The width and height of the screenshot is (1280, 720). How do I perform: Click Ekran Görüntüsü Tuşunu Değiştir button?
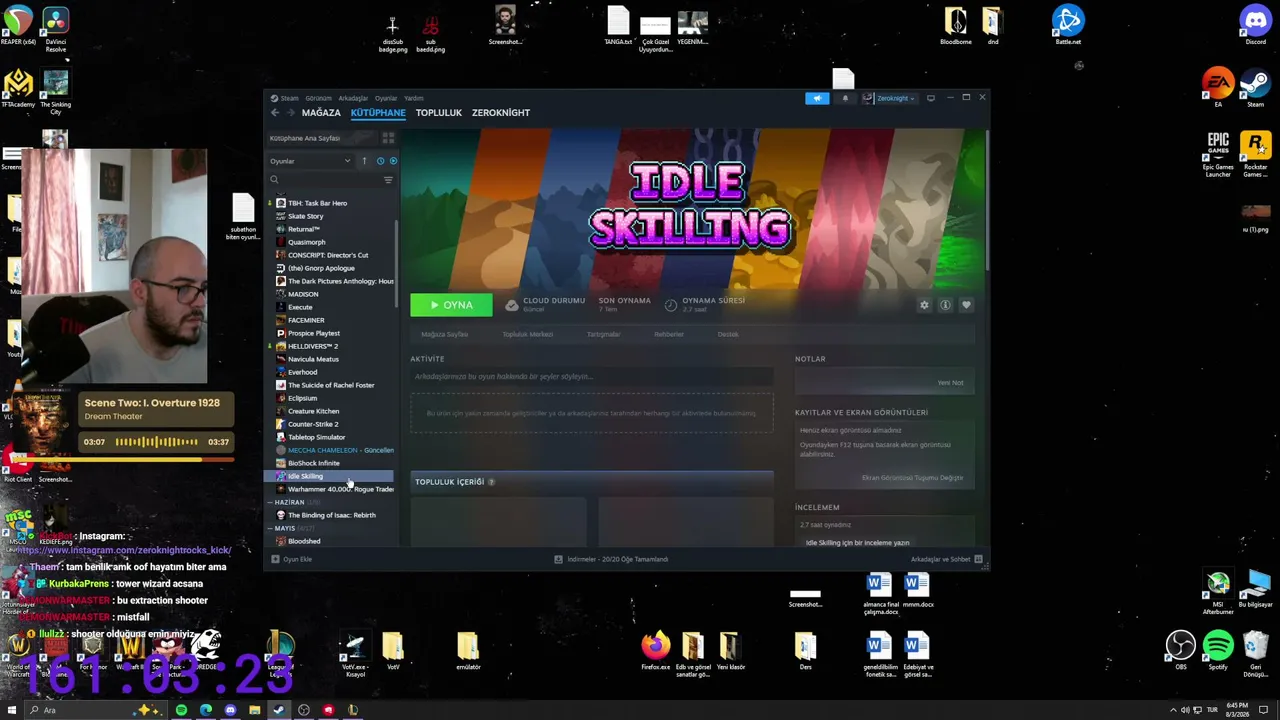[x=912, y=478]
